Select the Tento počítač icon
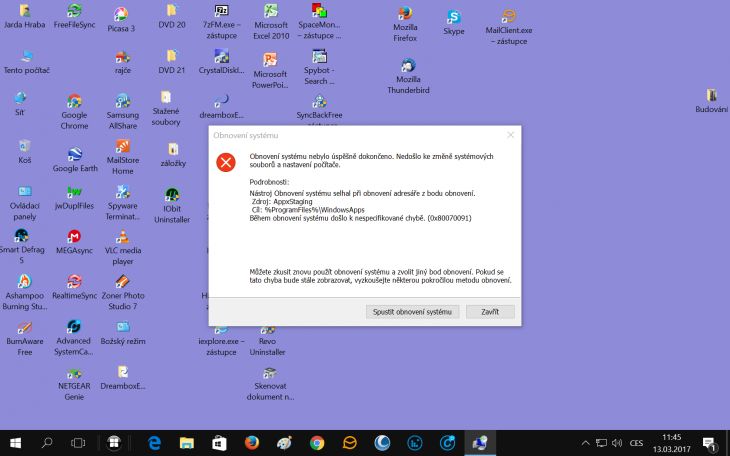Viewport: 730px width, 456px height. point(27,62)
